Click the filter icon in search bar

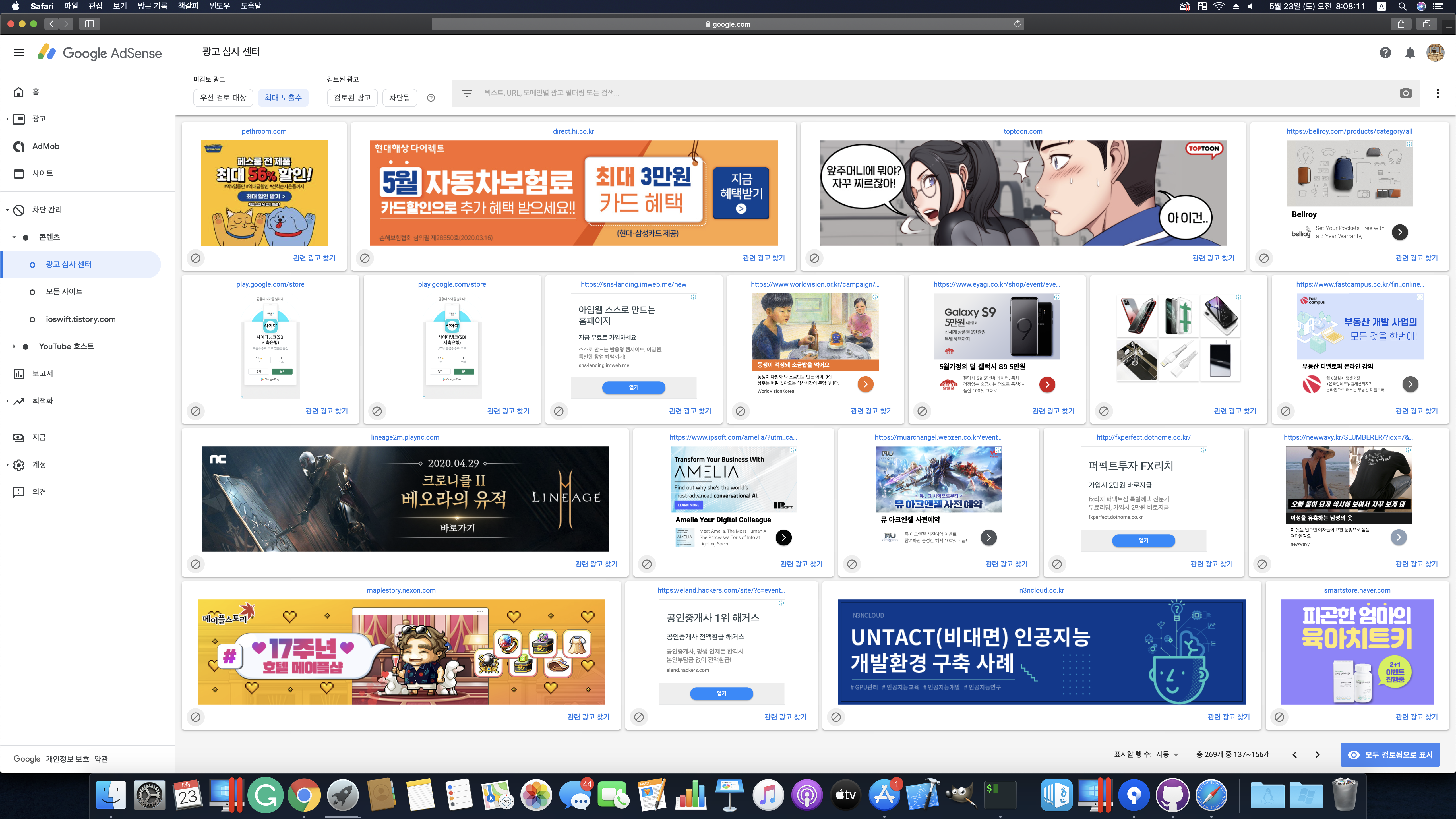click(467, 93)
